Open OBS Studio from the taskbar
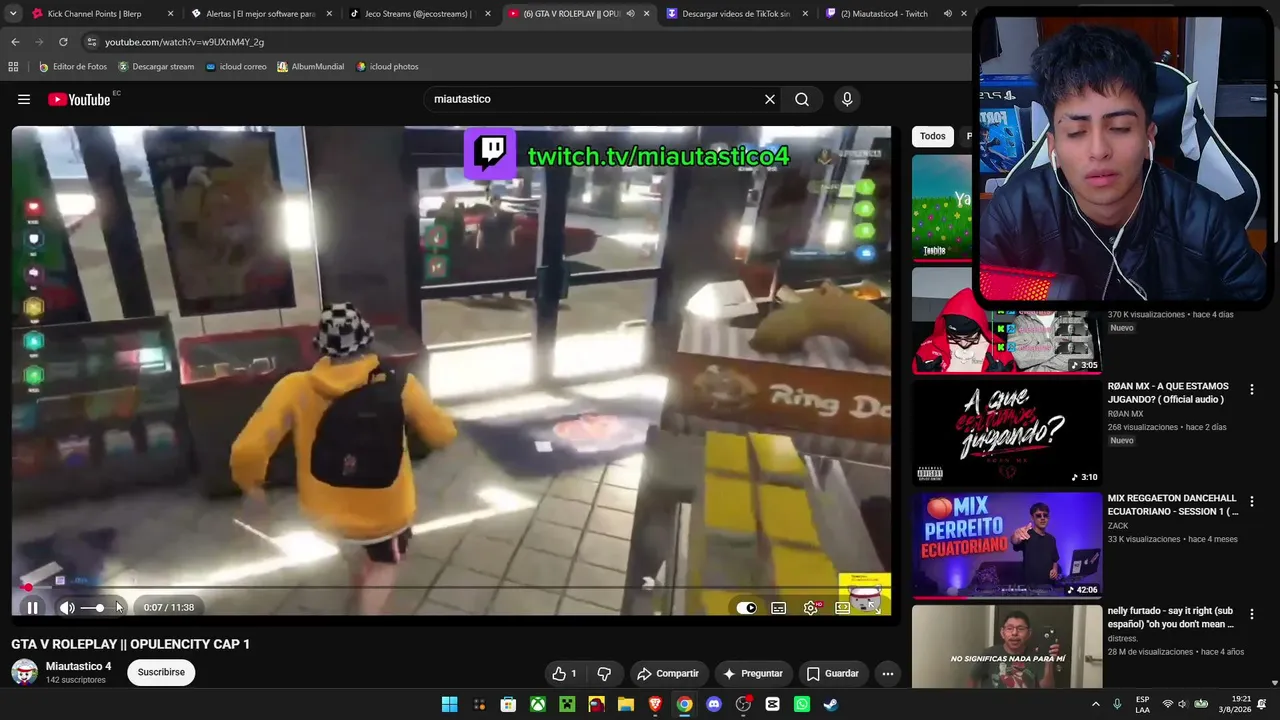1280x720 pixels. pyautogui.click(x=743, y=704)
